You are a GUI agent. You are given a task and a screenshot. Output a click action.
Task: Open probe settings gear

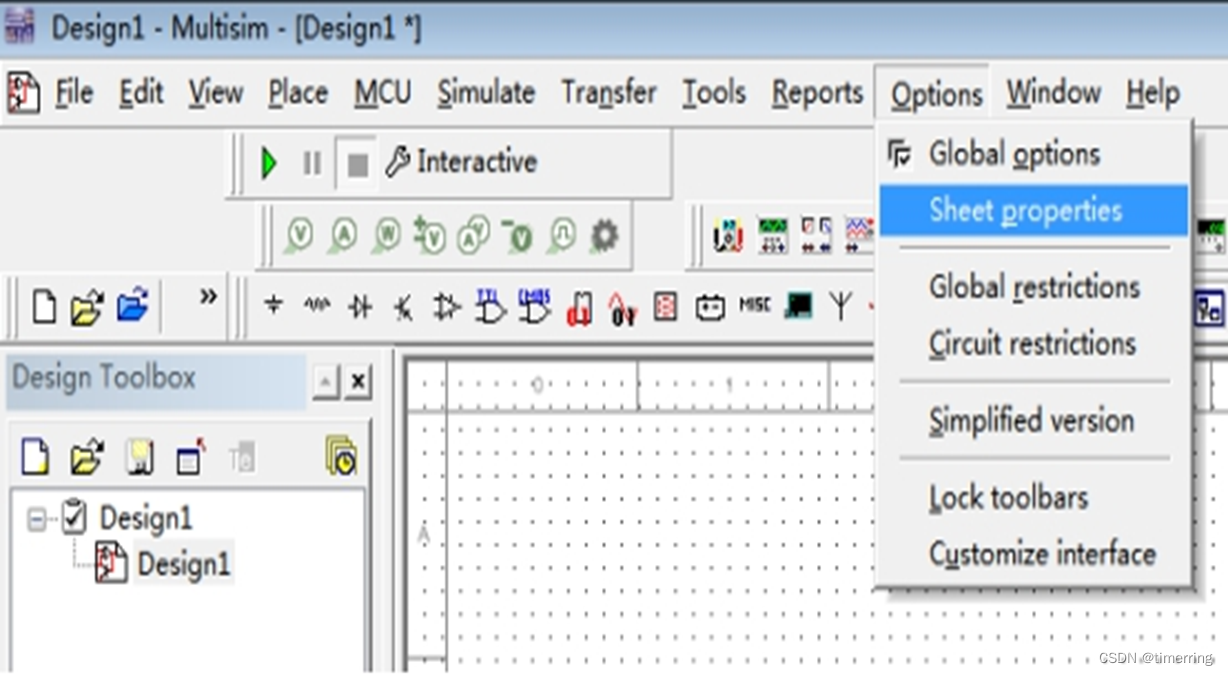coord(604,236)
